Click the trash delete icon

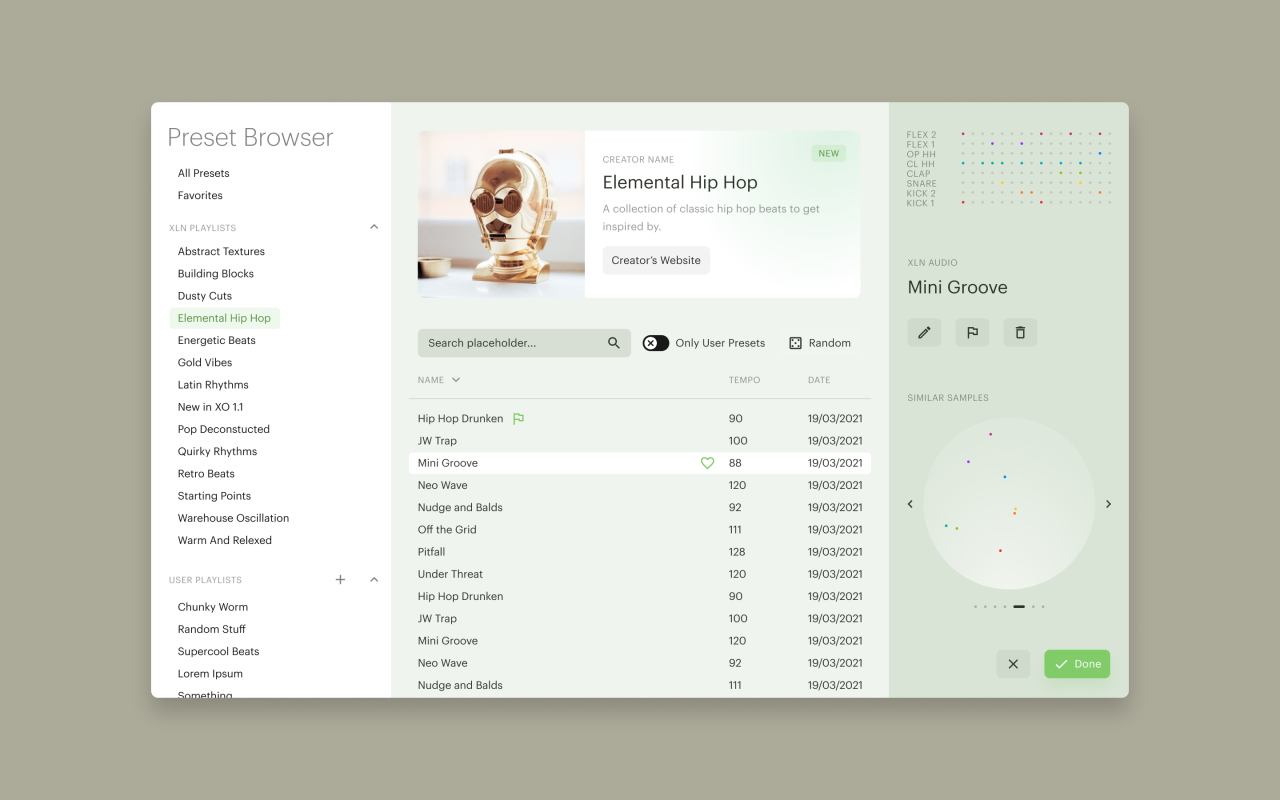1020,332
